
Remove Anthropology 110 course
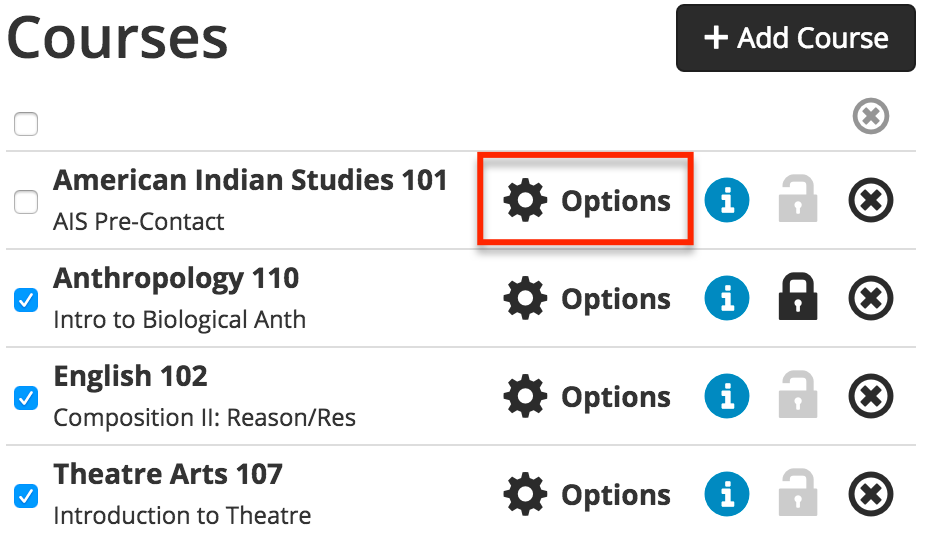click(871, 298)
